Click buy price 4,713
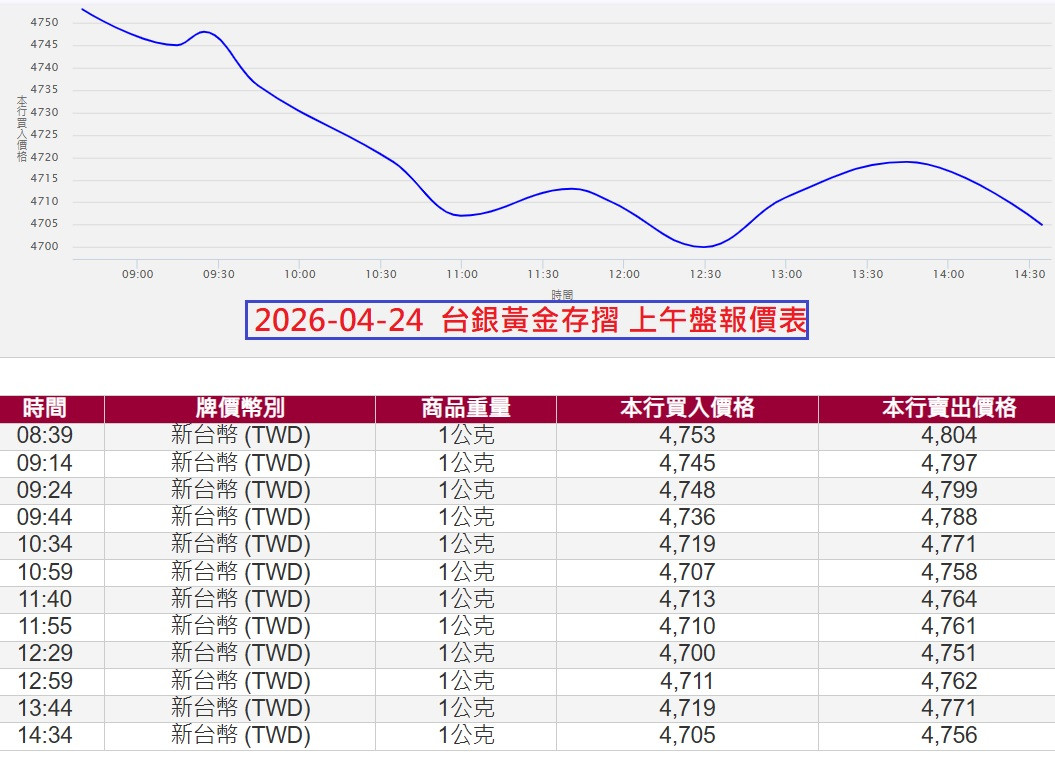1055x762 pixels. click(x=687, y=599)
